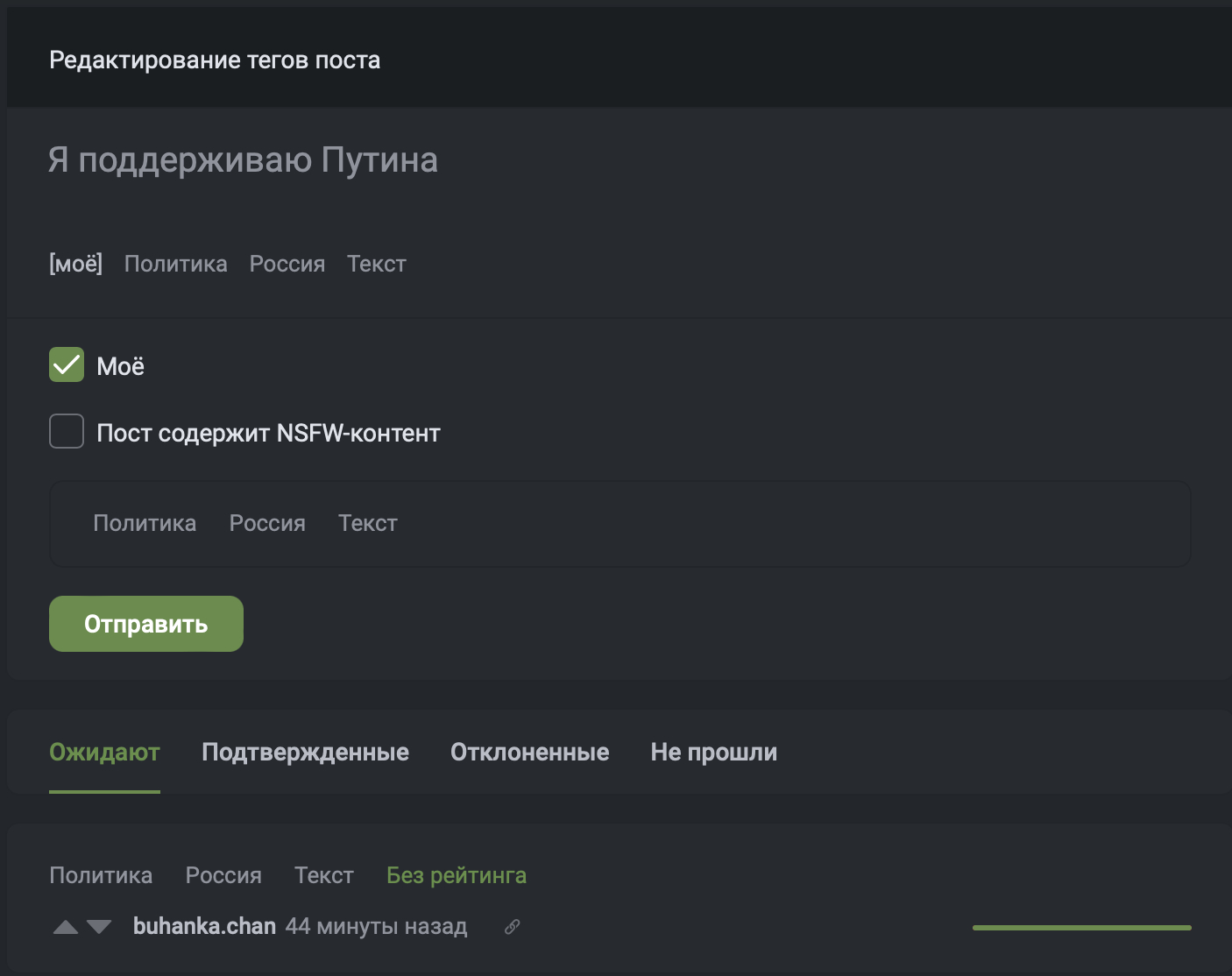Screen dimensions: 1232x976
Task: Downvote the pending tag edit by buhanka.chan
Action: tap(99, 927)
